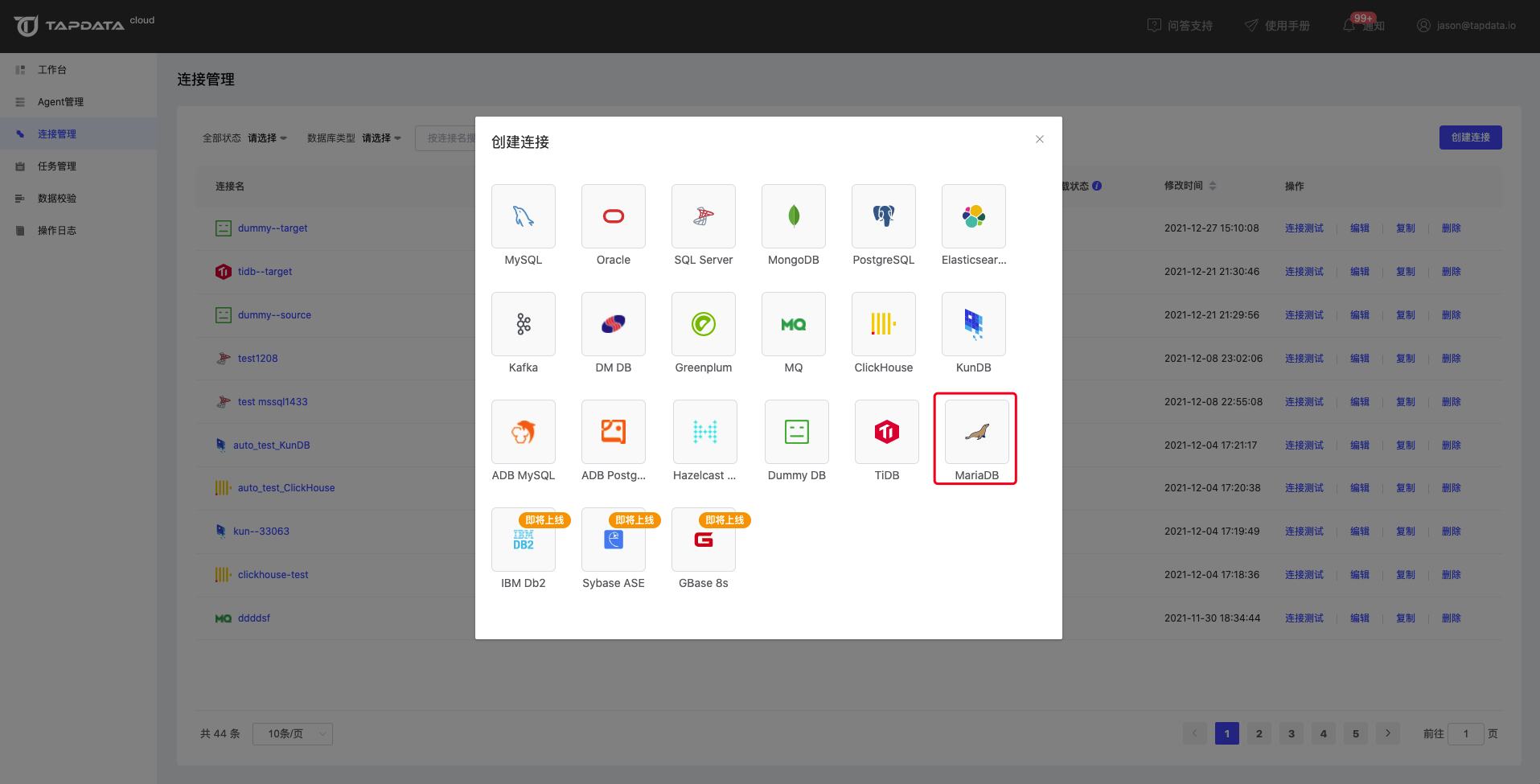Select the DM DB icon

[614, 324]
